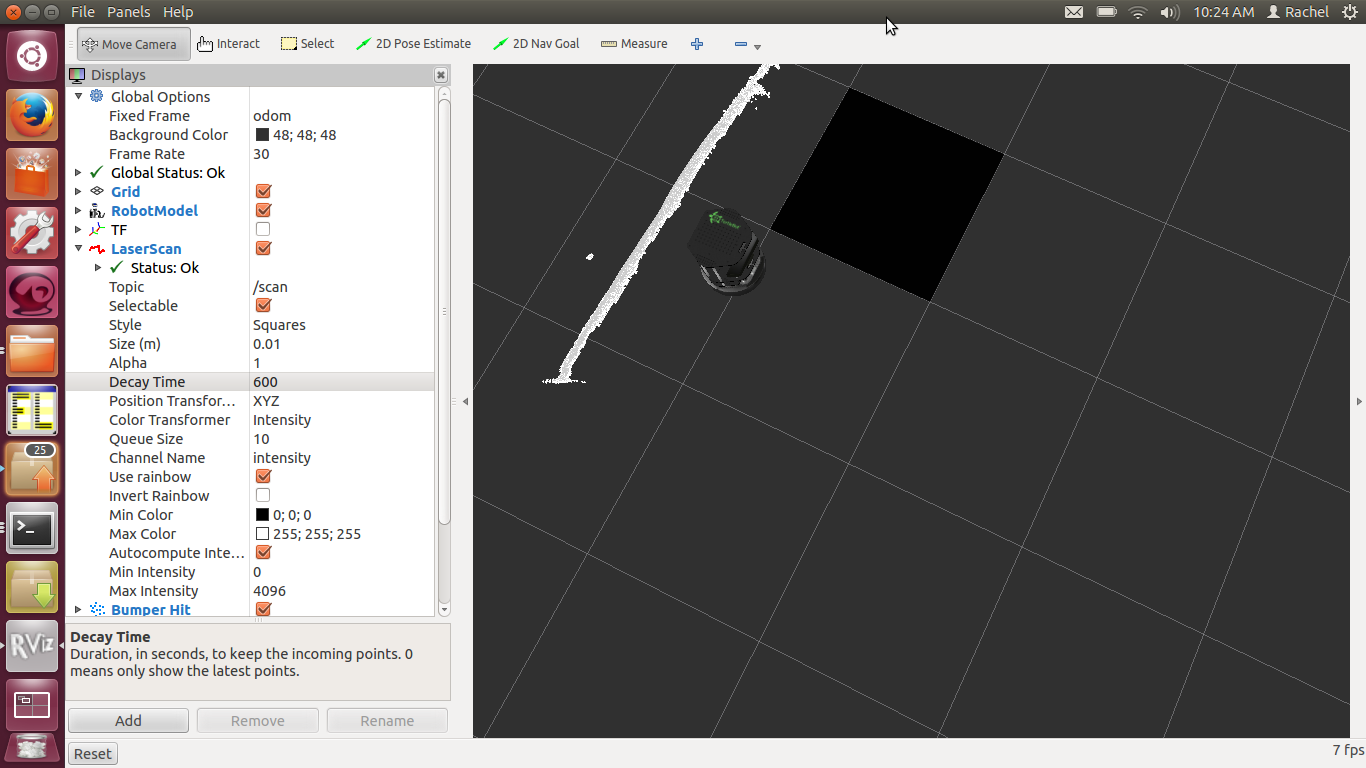Open the Software Updater with badge 25
Screen dimensions: 1366x768
(32, 469)
